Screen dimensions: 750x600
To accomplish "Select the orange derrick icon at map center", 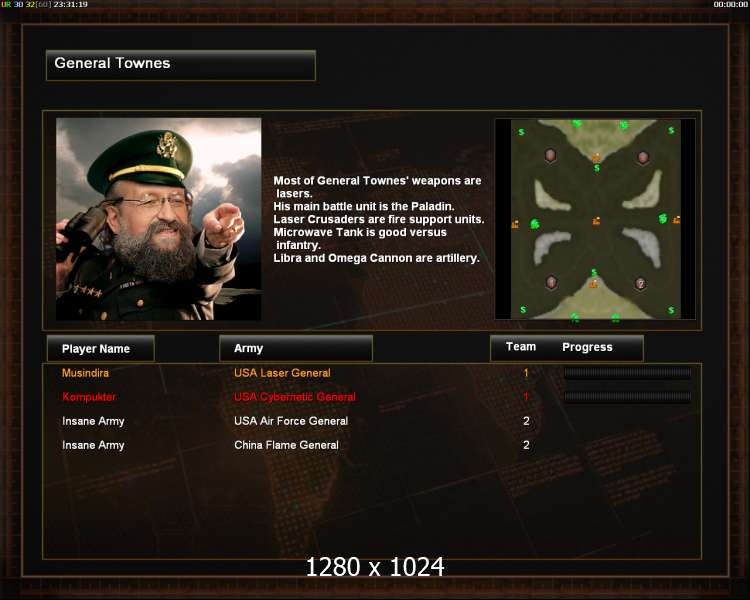I will tap(596, 221).
